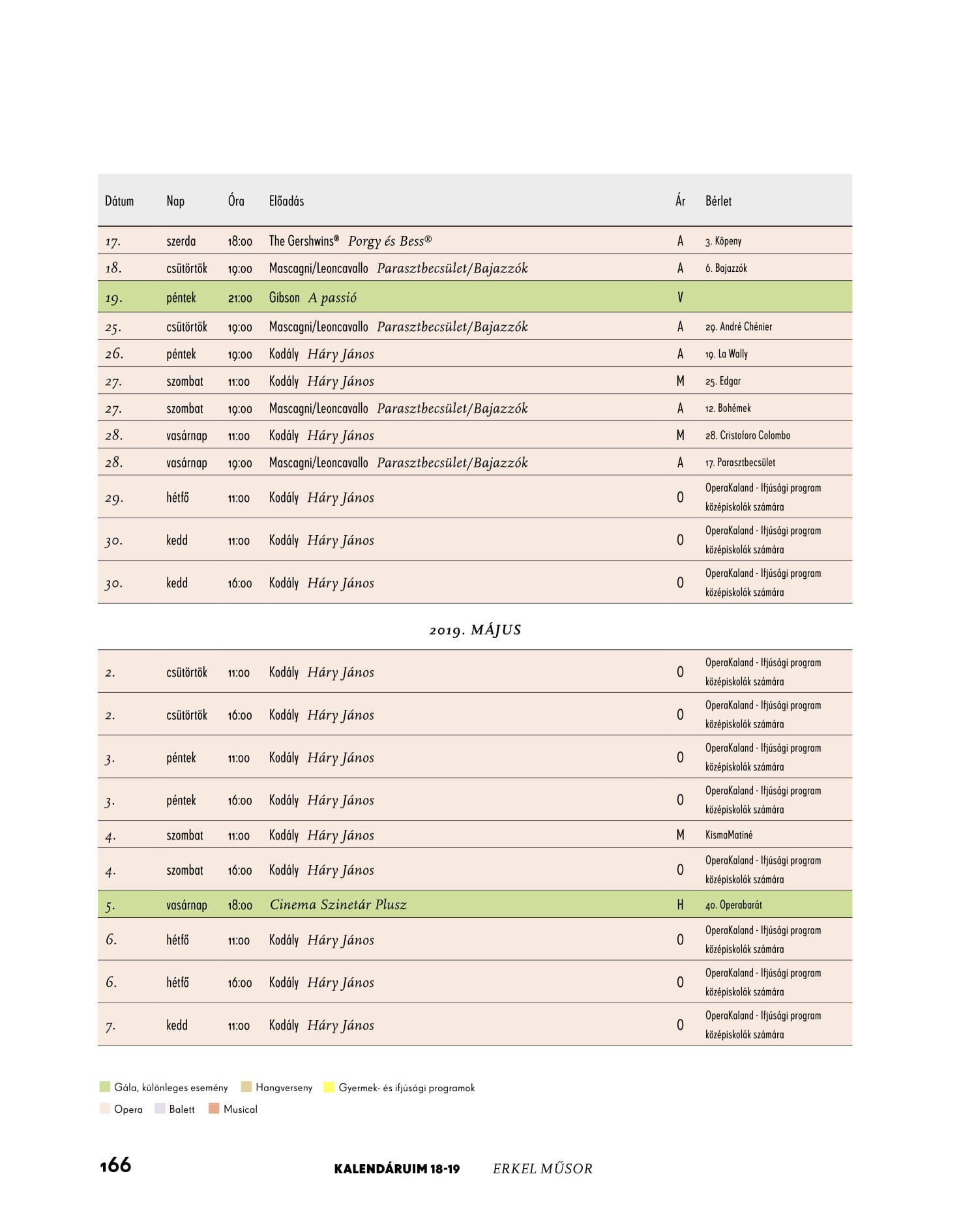Click page number 166
Viewport: 976px width, 1232px height.
pos(115,1166)
